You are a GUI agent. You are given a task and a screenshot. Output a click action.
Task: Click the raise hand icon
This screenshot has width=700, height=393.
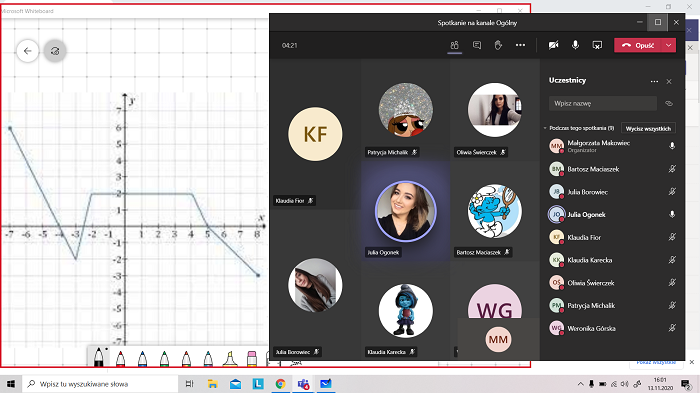[x=498, y=45]
